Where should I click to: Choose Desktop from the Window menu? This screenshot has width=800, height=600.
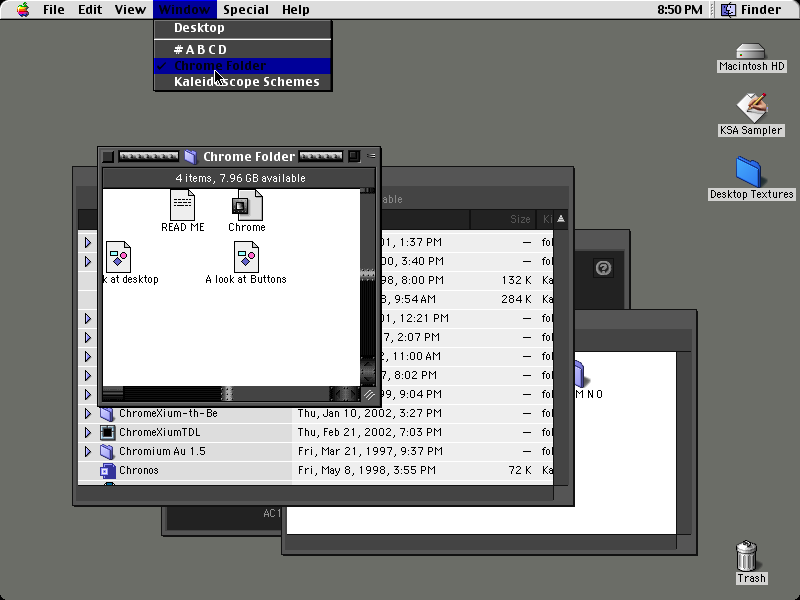(243, 28)
